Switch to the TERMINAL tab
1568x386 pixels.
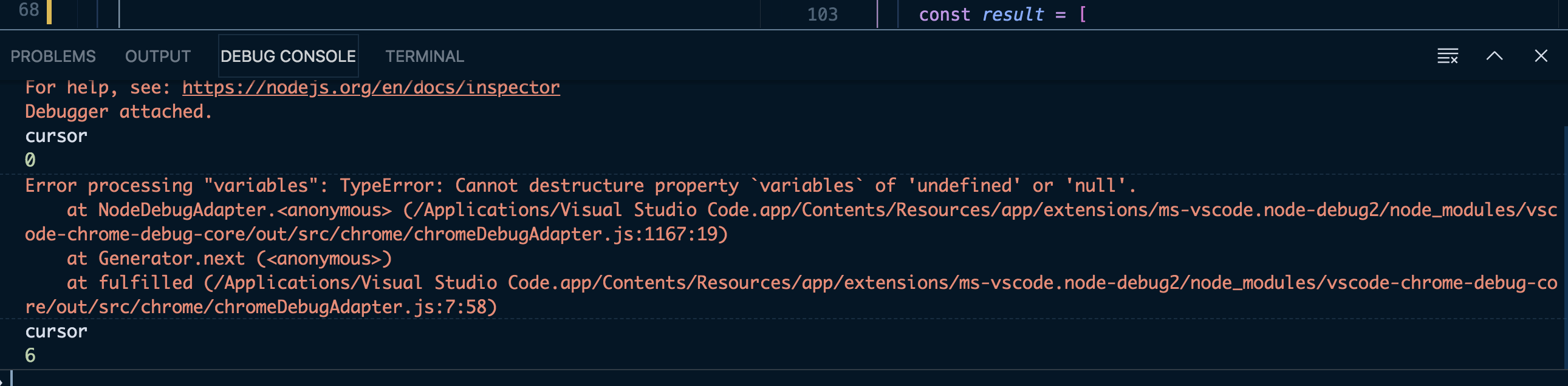pyautogui.click(x=424, y=56)
